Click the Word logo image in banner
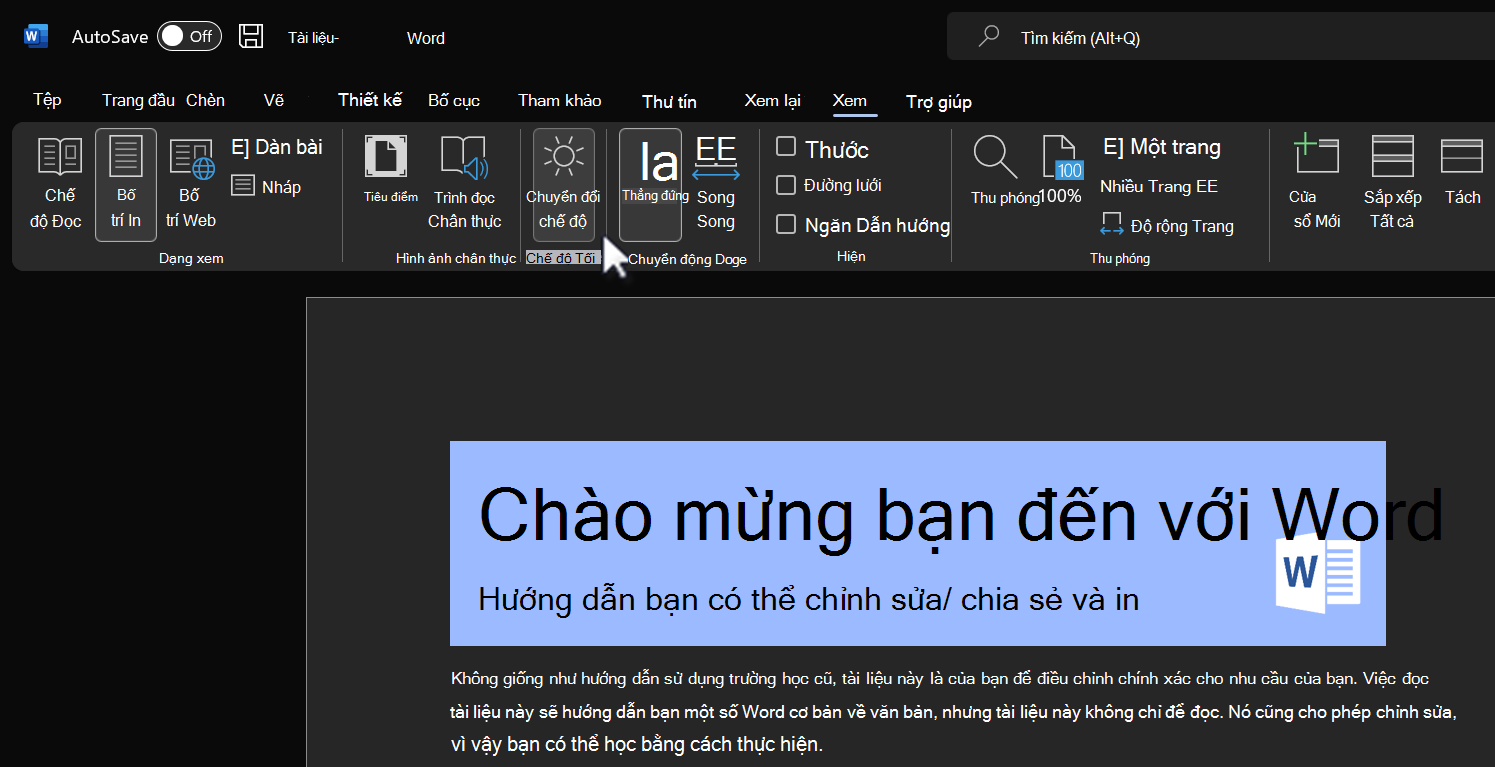 coord(1318,574)
